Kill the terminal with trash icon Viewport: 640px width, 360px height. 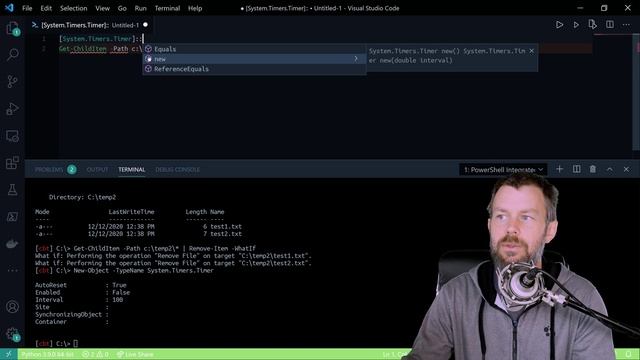click(593, 169)
